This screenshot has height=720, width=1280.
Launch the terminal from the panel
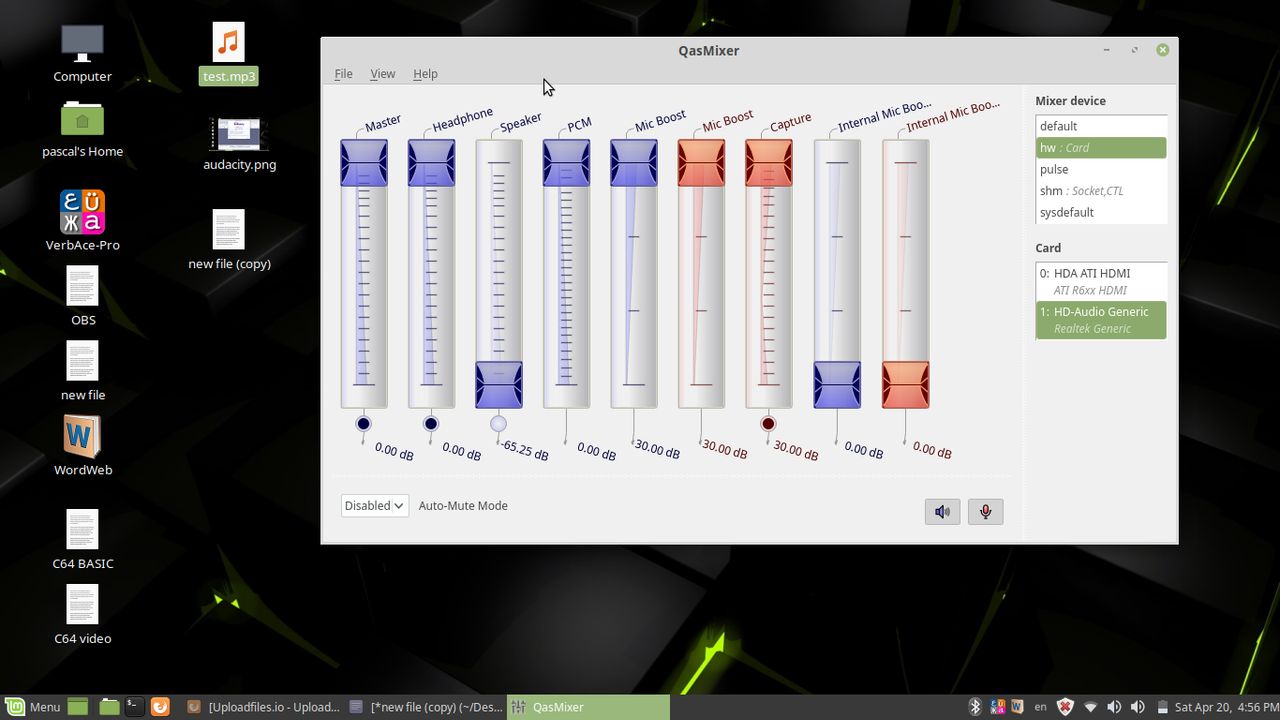point(134,707)
